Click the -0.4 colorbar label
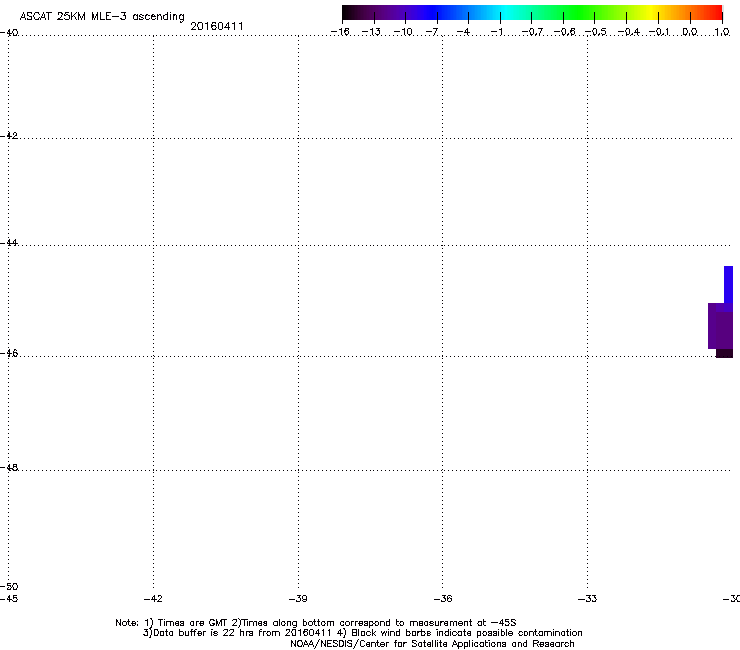 coord(629,32)
